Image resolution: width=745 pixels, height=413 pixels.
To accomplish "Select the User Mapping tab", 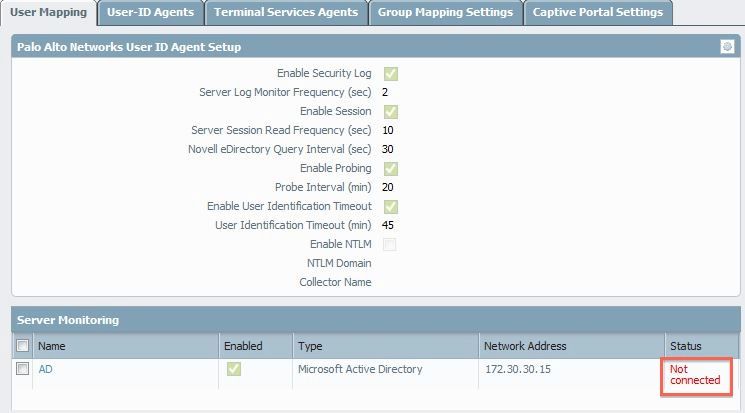I will pyautogui.click(x=48, y=13).
